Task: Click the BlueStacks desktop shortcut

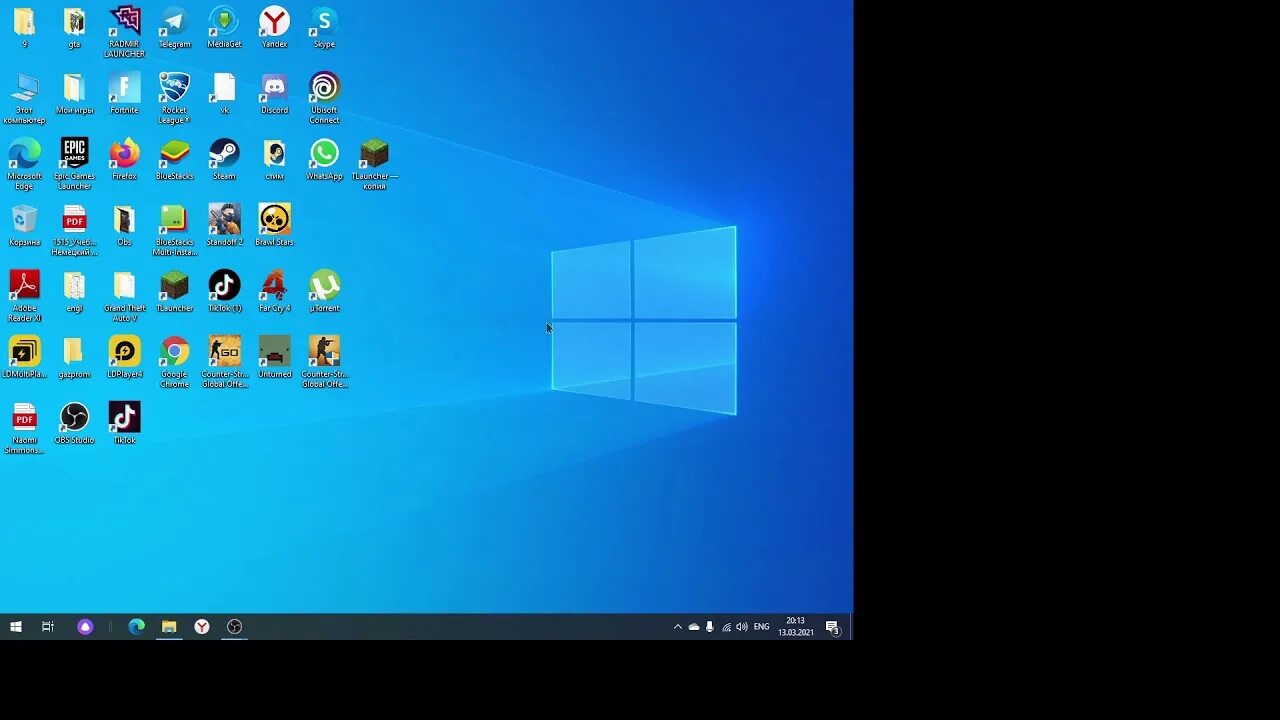Action: (x=174, y=159)
